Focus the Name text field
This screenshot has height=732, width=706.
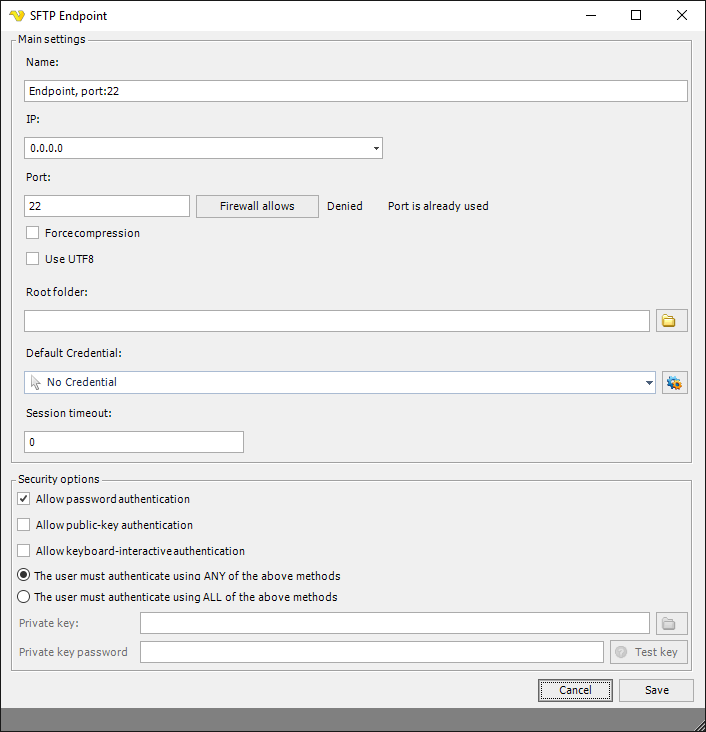pyautogui.click(x=355, y=91)
